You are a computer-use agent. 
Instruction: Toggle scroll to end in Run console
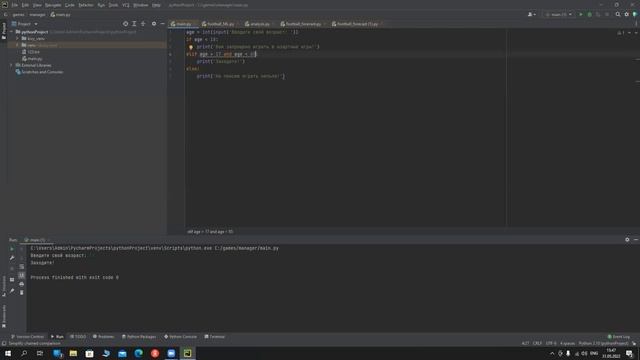[x=22, y=276]
